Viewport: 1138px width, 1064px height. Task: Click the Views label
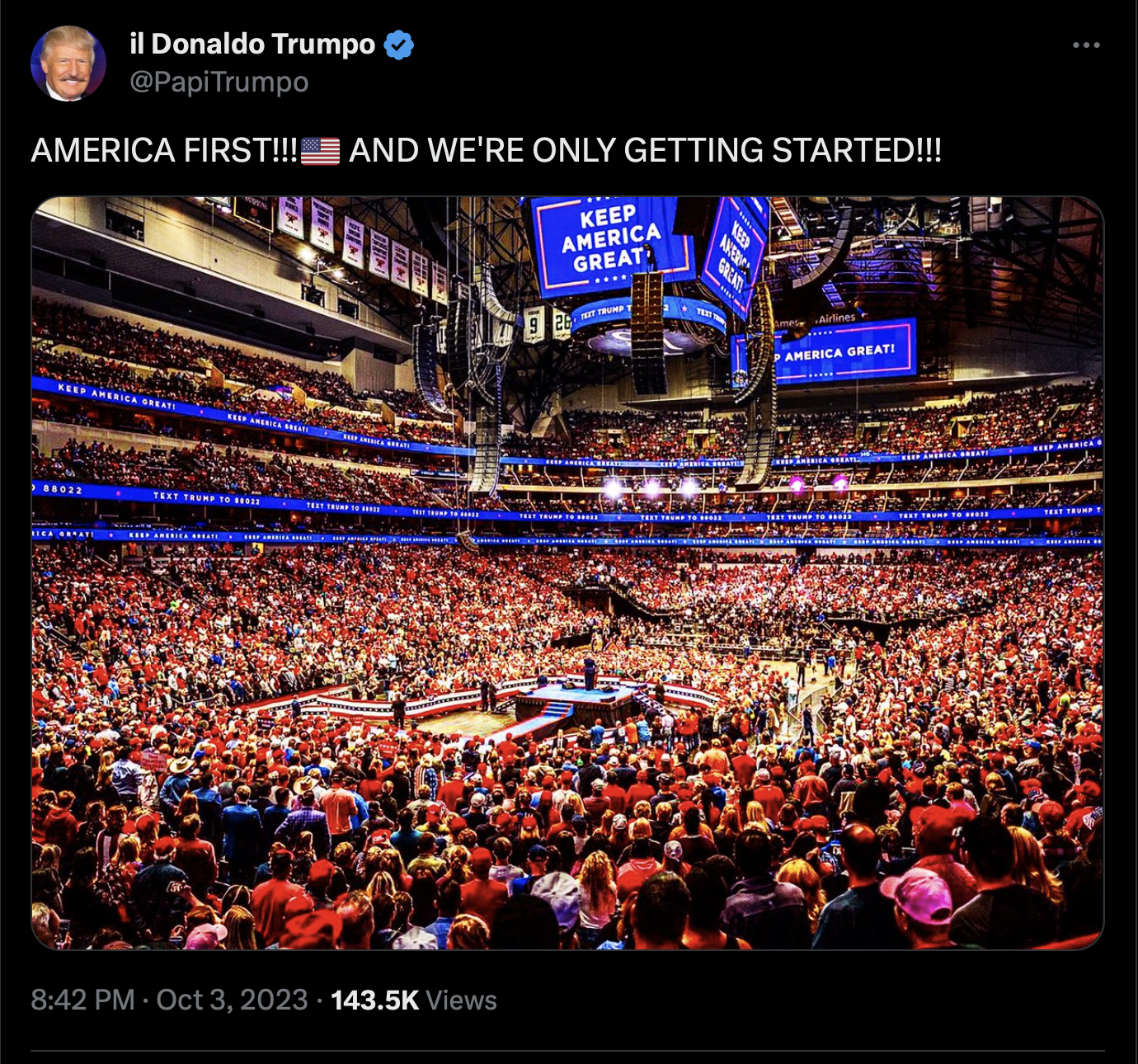(x=462, y=1000)
